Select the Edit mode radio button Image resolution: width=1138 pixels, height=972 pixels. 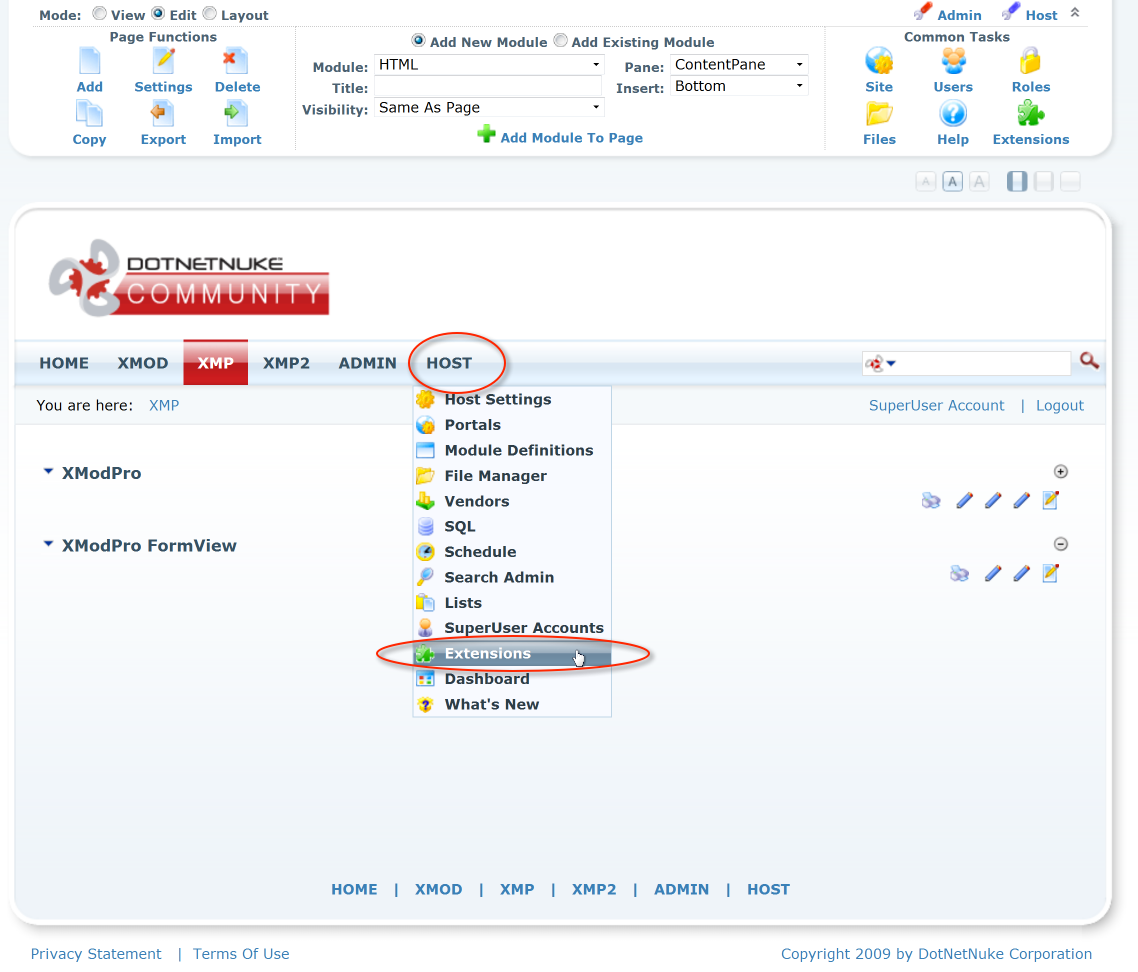(158, 13)
